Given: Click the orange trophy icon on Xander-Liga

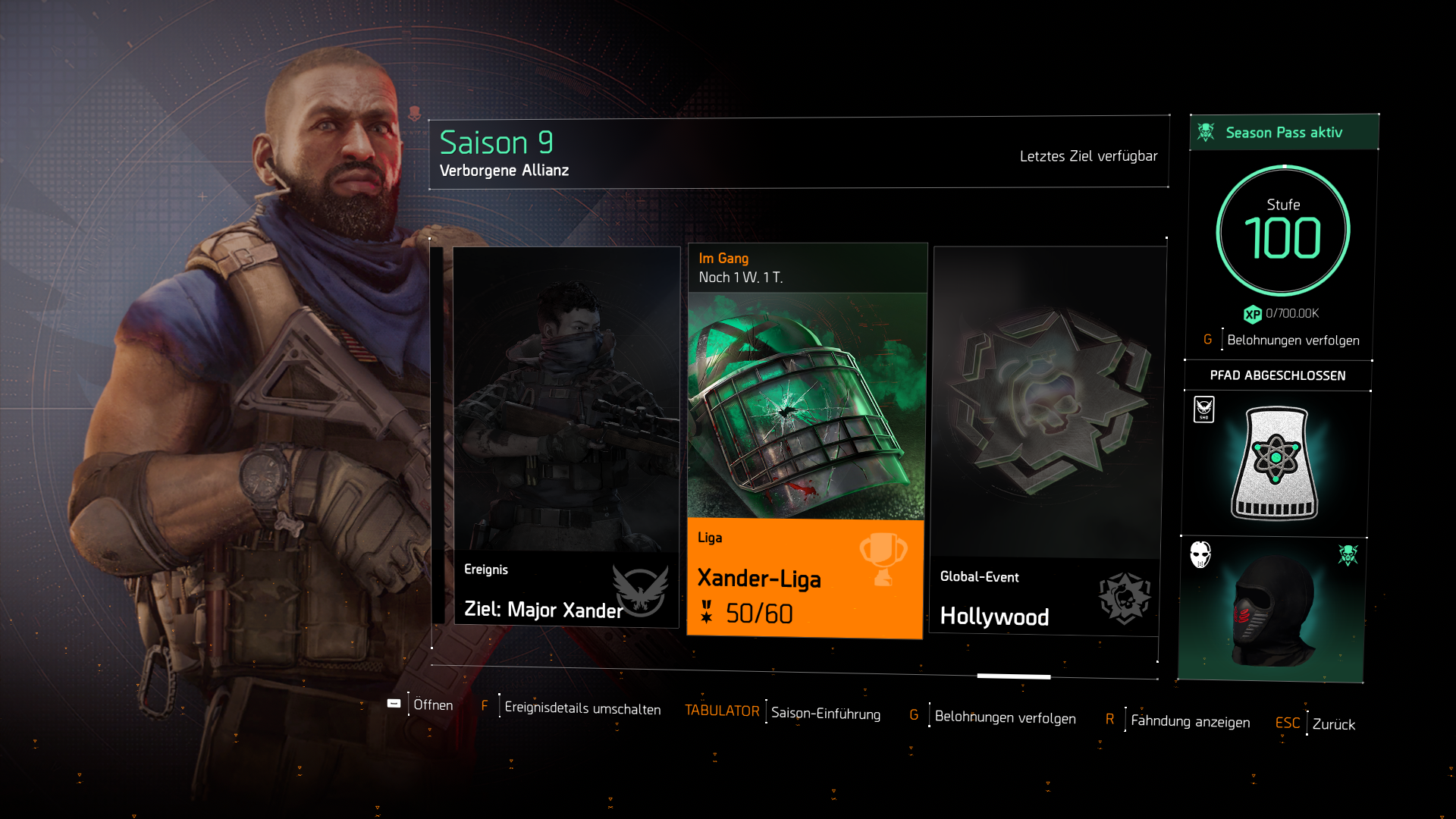Looking at the screenshot, I should 883,559.
